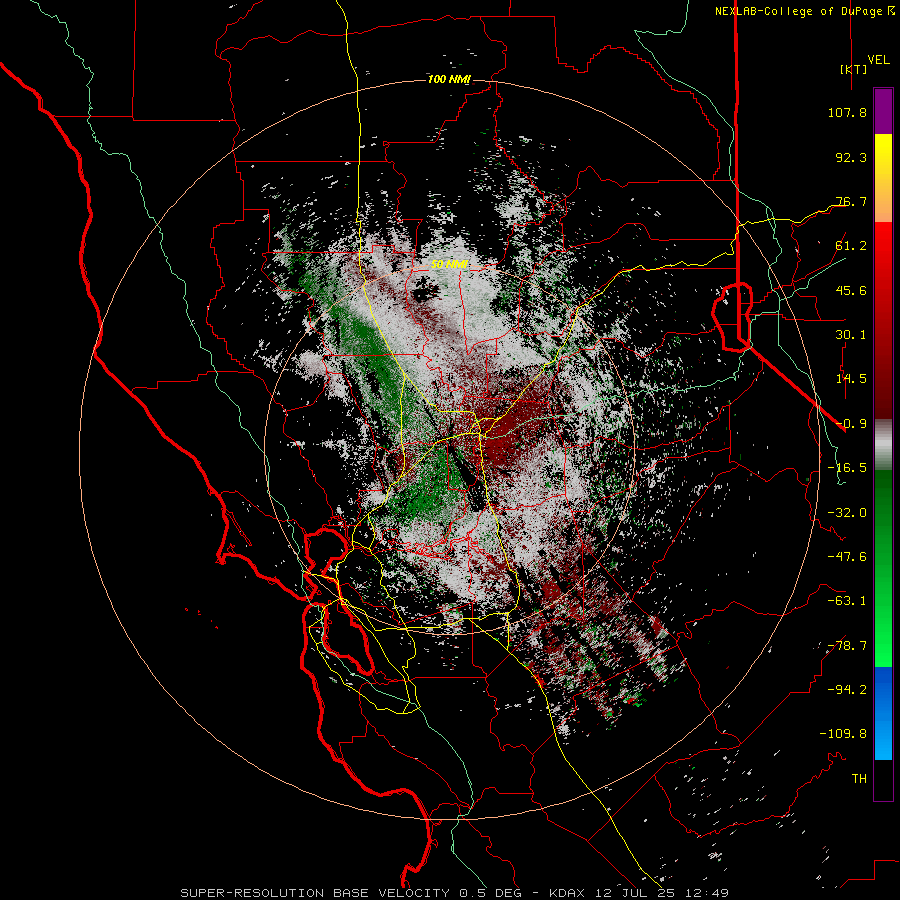Click the 45.6 velocity scale value

click(x=851, y=290)
